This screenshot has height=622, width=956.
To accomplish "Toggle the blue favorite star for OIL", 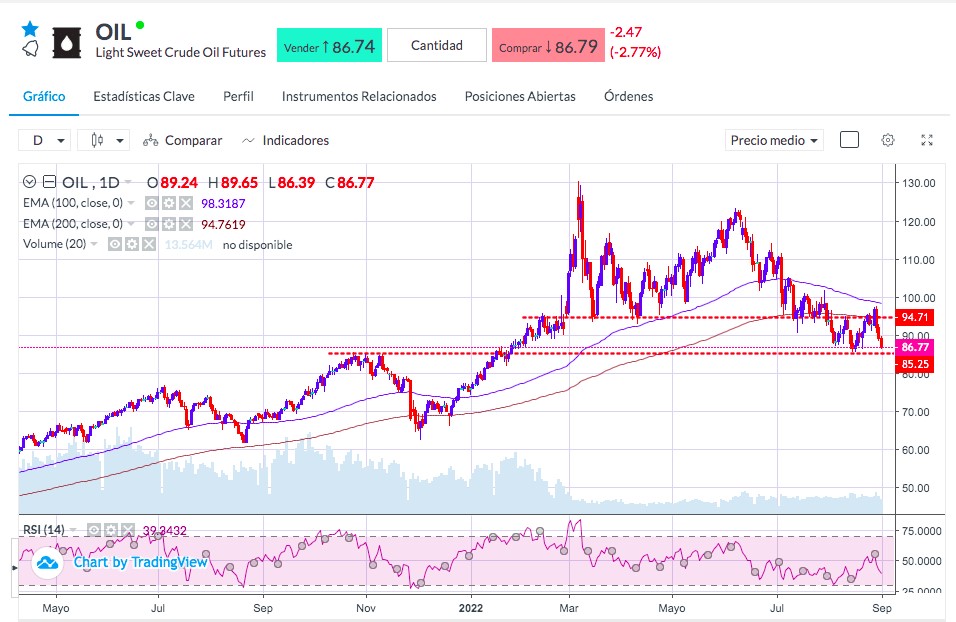I will click(30, 29).
